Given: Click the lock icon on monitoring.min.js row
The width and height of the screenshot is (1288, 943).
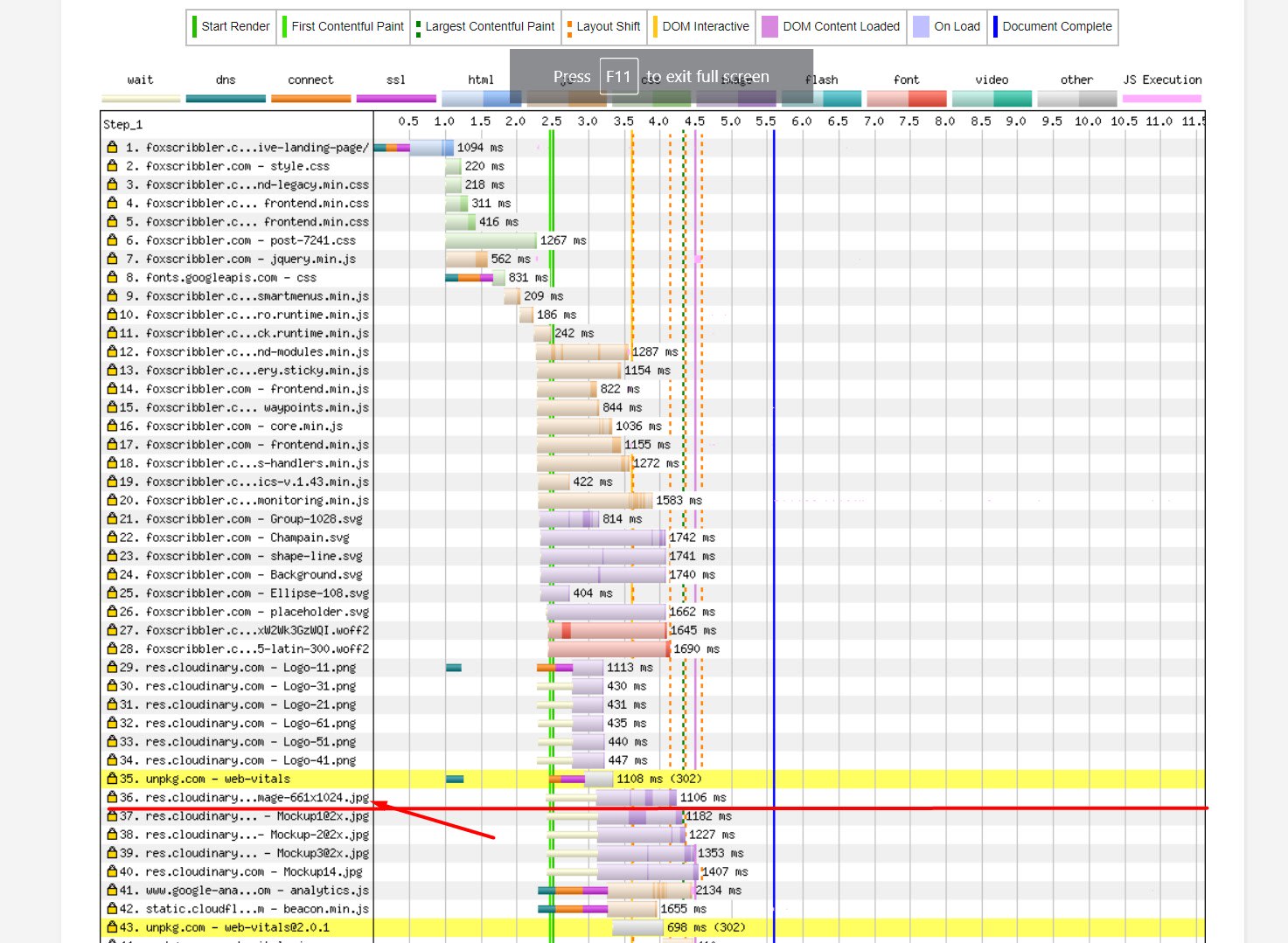Looking at the screenshot, I should tap(112, 500).
